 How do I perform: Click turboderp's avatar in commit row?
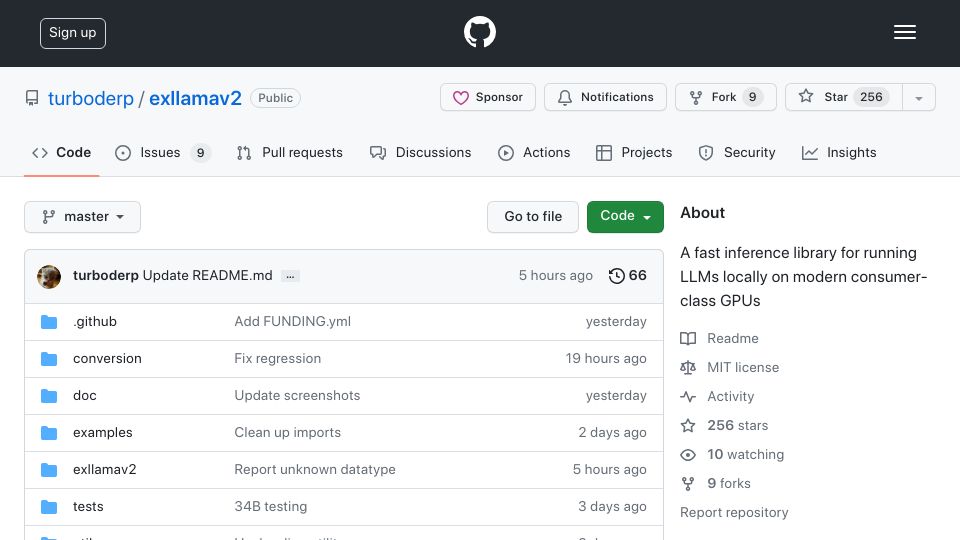coord(49,277)
